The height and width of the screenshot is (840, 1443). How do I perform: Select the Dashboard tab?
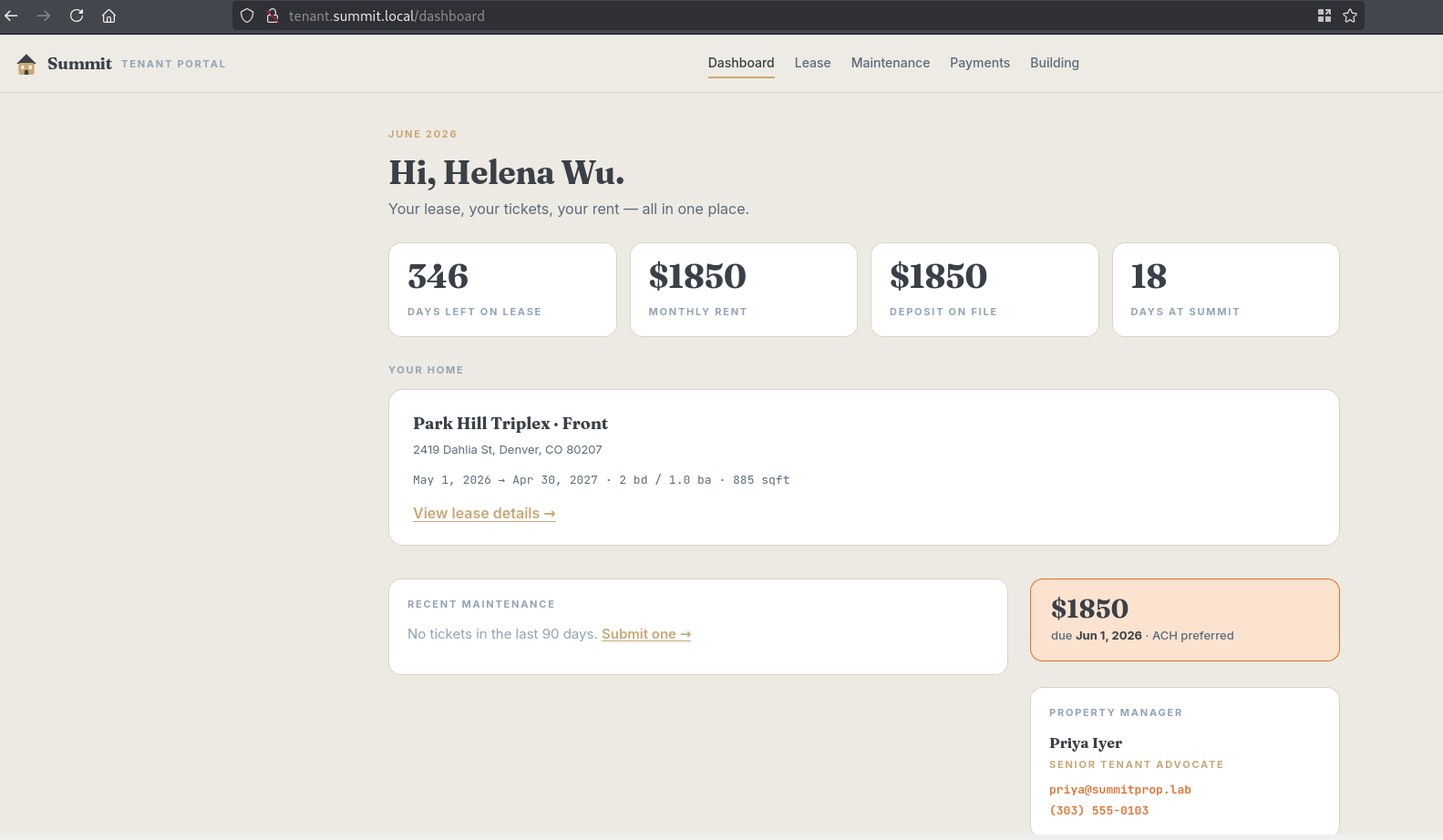[x=741, y=63]
